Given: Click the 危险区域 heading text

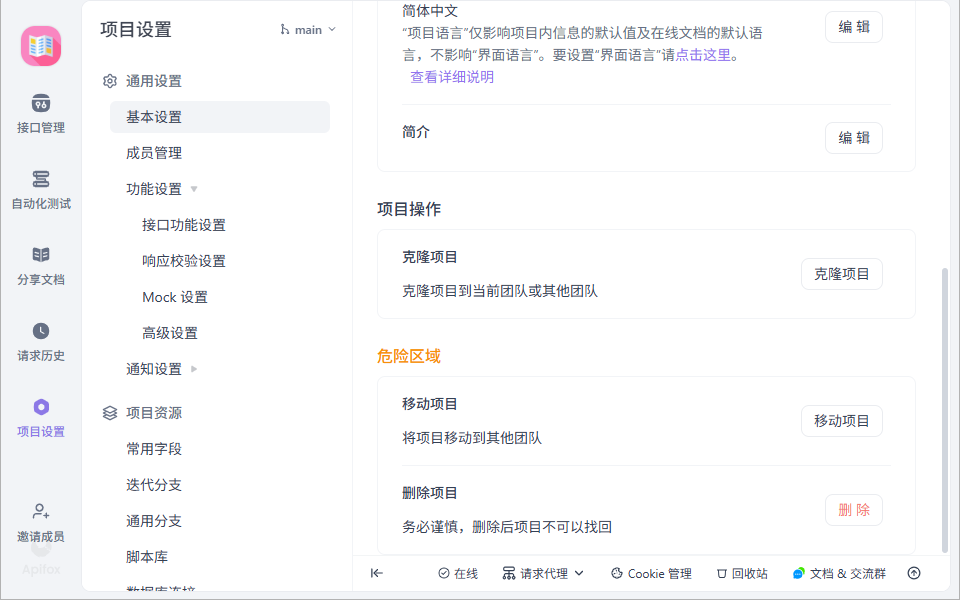Looking at the screenshot, I should pyautogui.click(x=409, y=356).
